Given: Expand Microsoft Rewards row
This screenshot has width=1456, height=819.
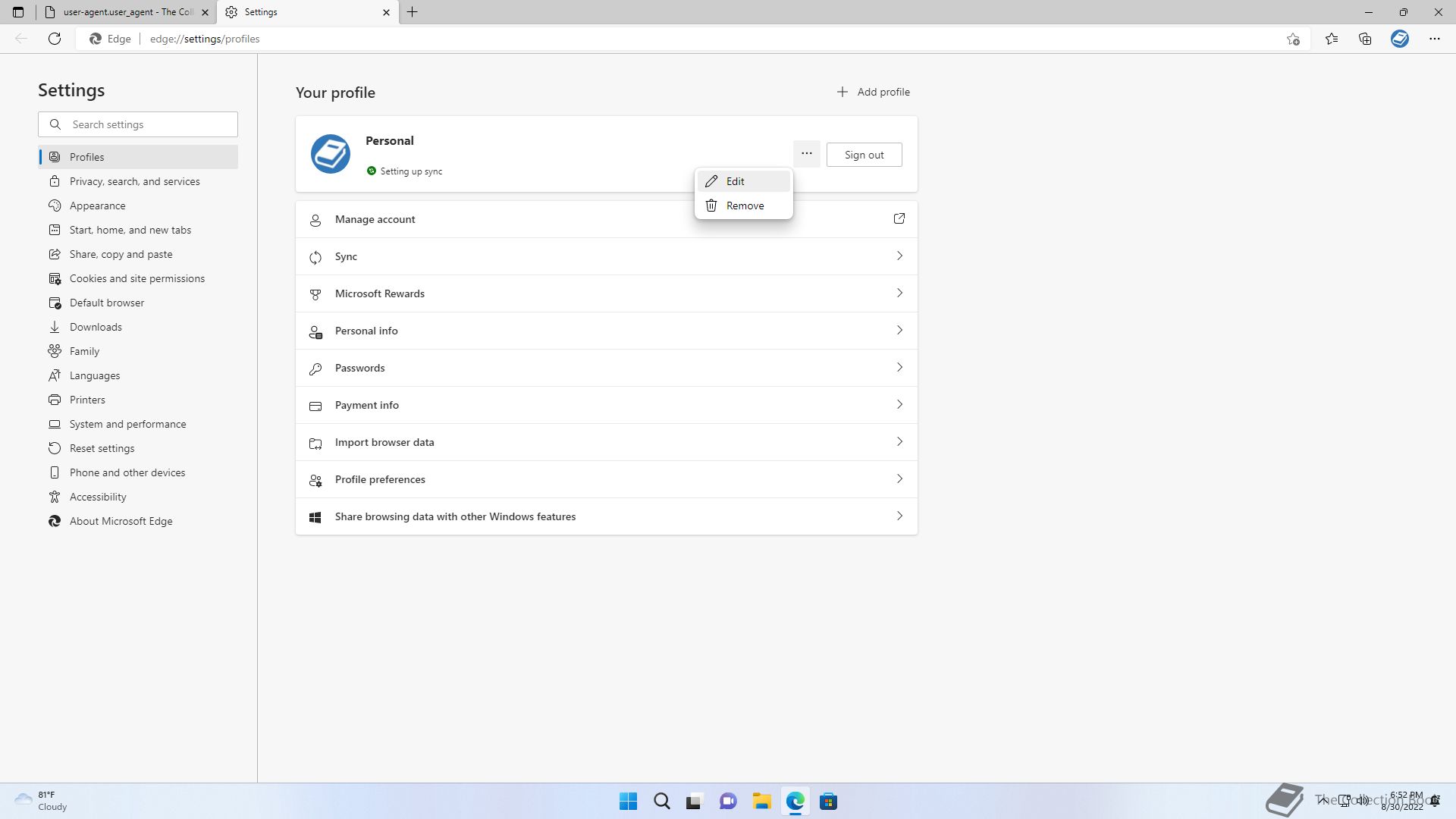Looking at the screenshot, I should click(x=607, y=293).
